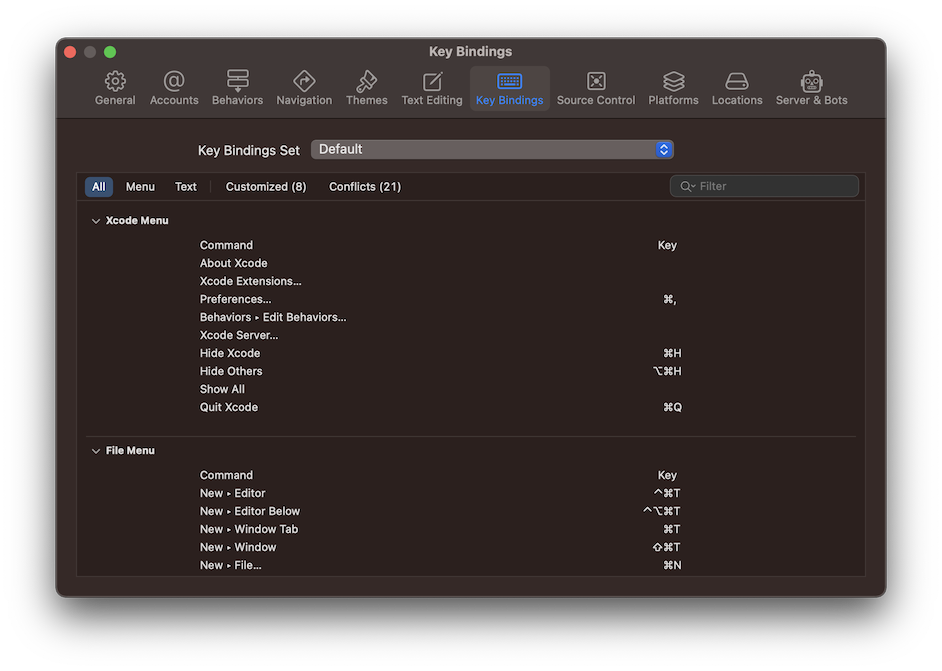Zoom the Key Bindings window
942x671 pixels.
point(110,52)
